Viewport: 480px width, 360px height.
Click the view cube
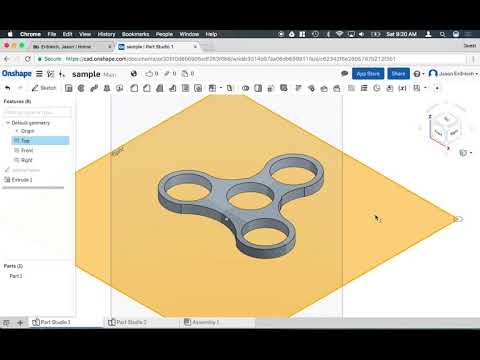click(446, 128)
